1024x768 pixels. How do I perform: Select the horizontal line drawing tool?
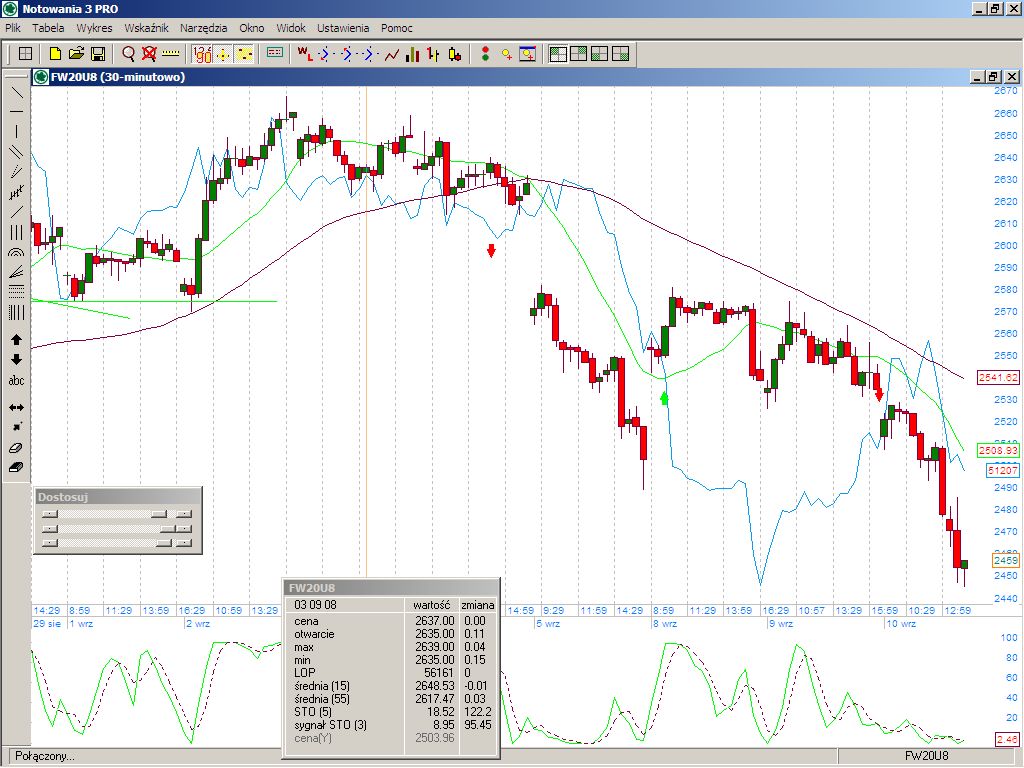pyautogui.click(x=16, y=111)
